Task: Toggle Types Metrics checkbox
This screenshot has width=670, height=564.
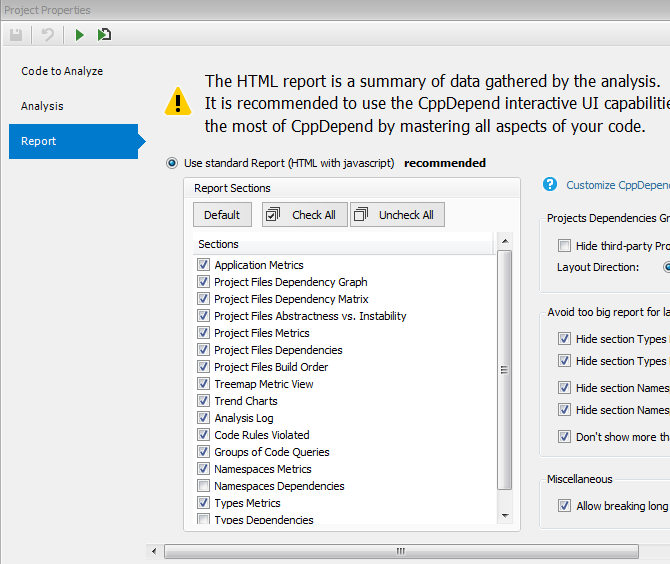Action: (203, 502)
